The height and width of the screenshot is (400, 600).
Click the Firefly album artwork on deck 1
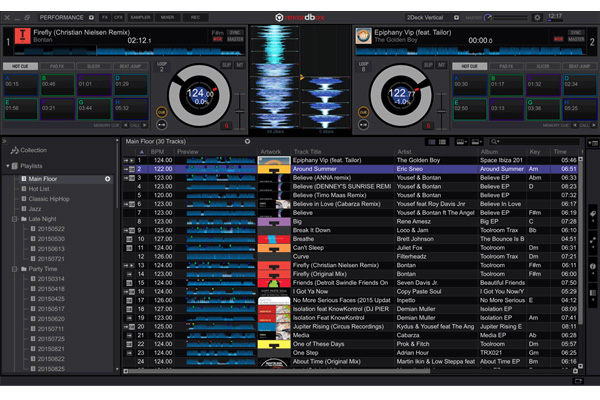22,36
